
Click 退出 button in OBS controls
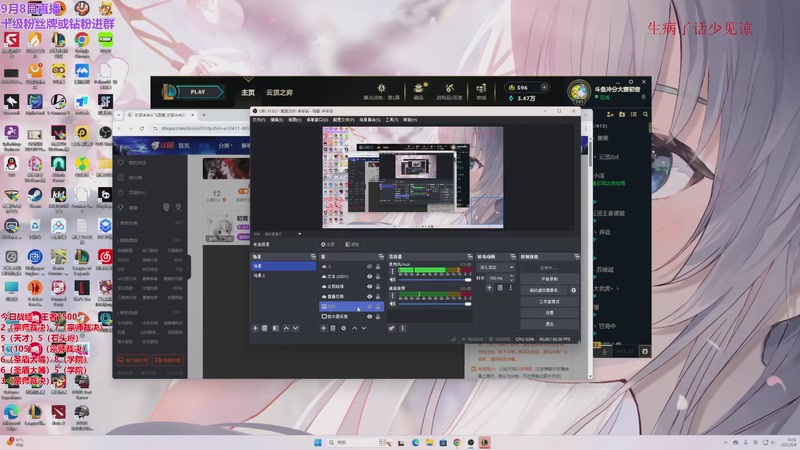click(x=549, y=324)
